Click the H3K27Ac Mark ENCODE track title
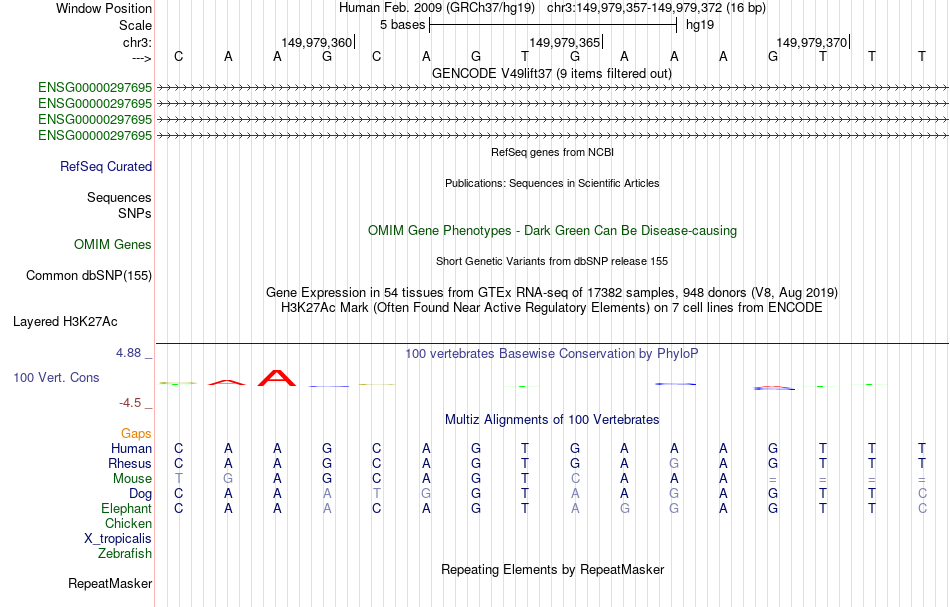The image size is (950, 607). (x=551, y=308)
